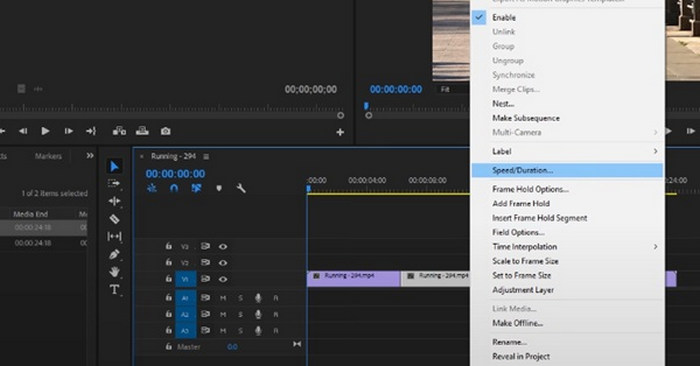The height and width of the screenshot is (366, 700).
Task: Close the Running - 294 sequence tab
Action: tap(142, 156)
